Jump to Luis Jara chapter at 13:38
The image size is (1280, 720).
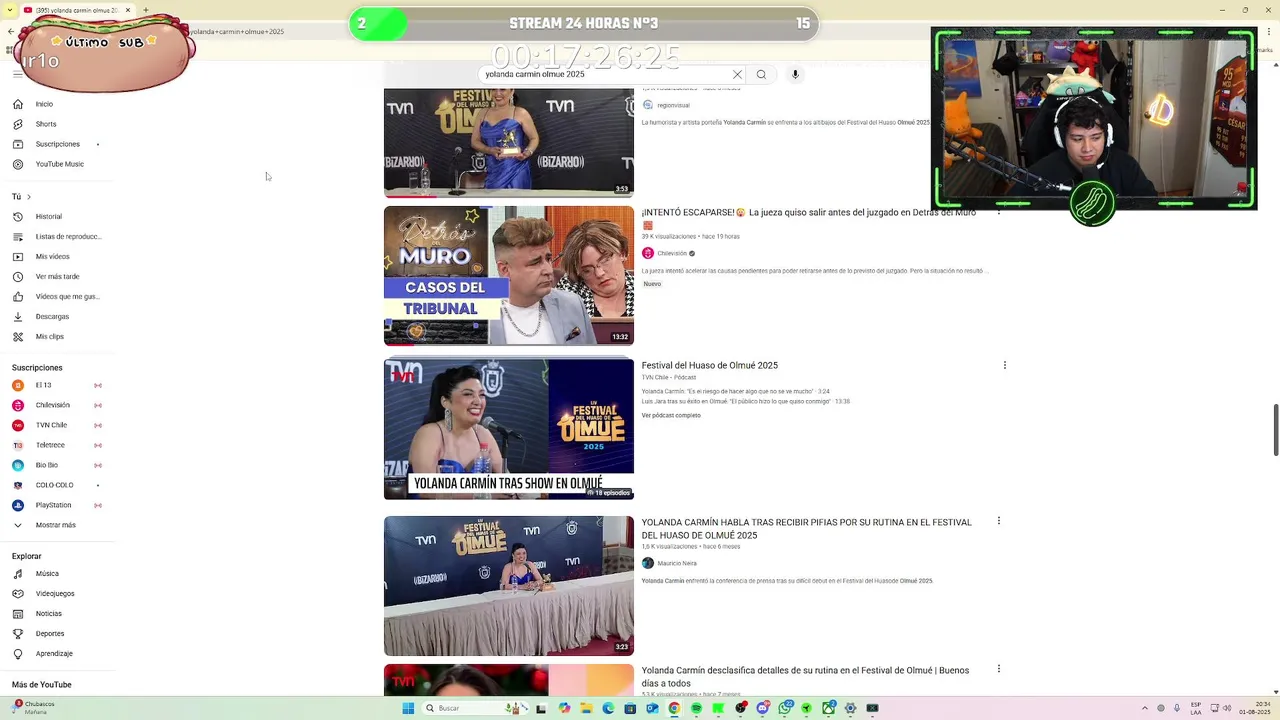pos(746,401)
